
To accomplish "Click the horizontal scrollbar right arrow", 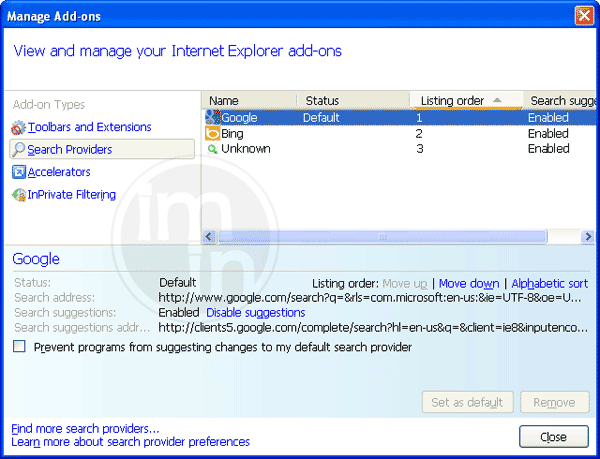I will tap(587, 236).
